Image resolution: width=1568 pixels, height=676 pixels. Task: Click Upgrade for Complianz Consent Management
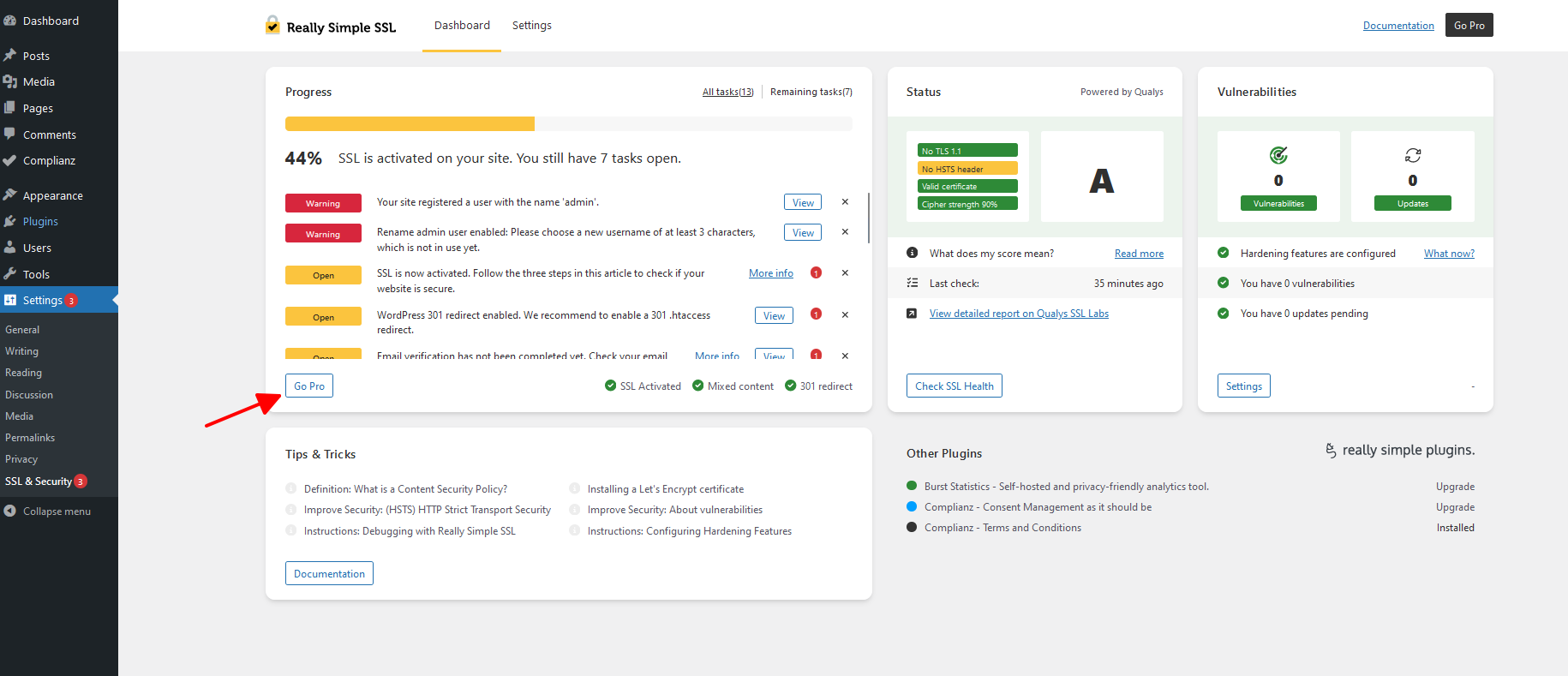pos(1455,507)
